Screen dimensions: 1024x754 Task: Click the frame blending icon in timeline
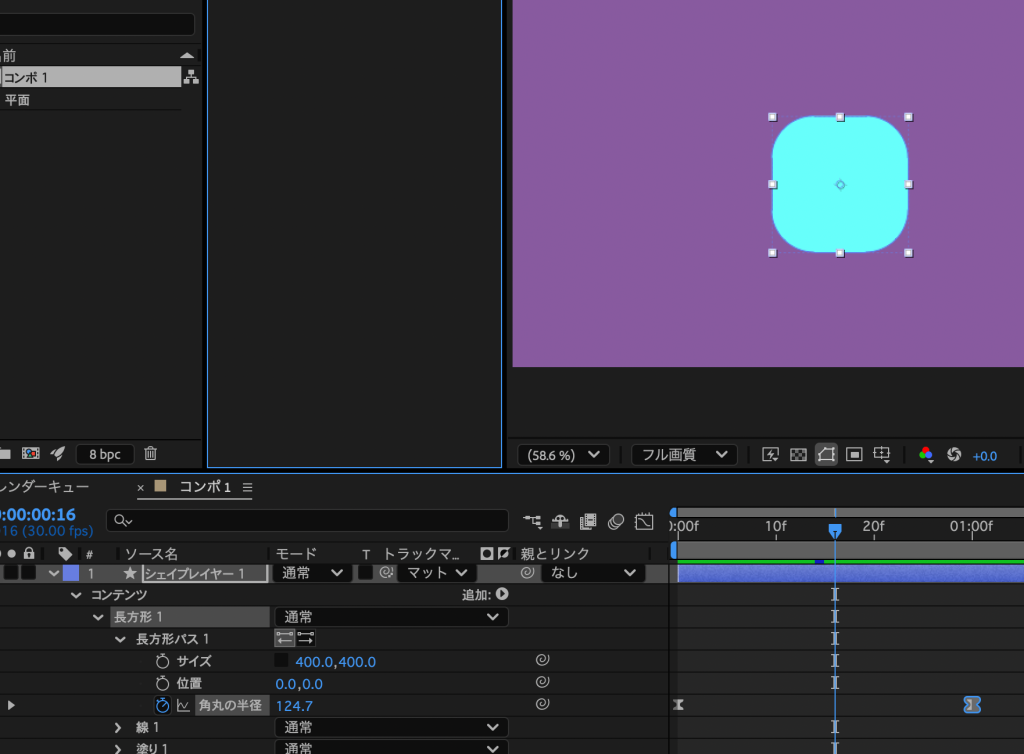588,521
